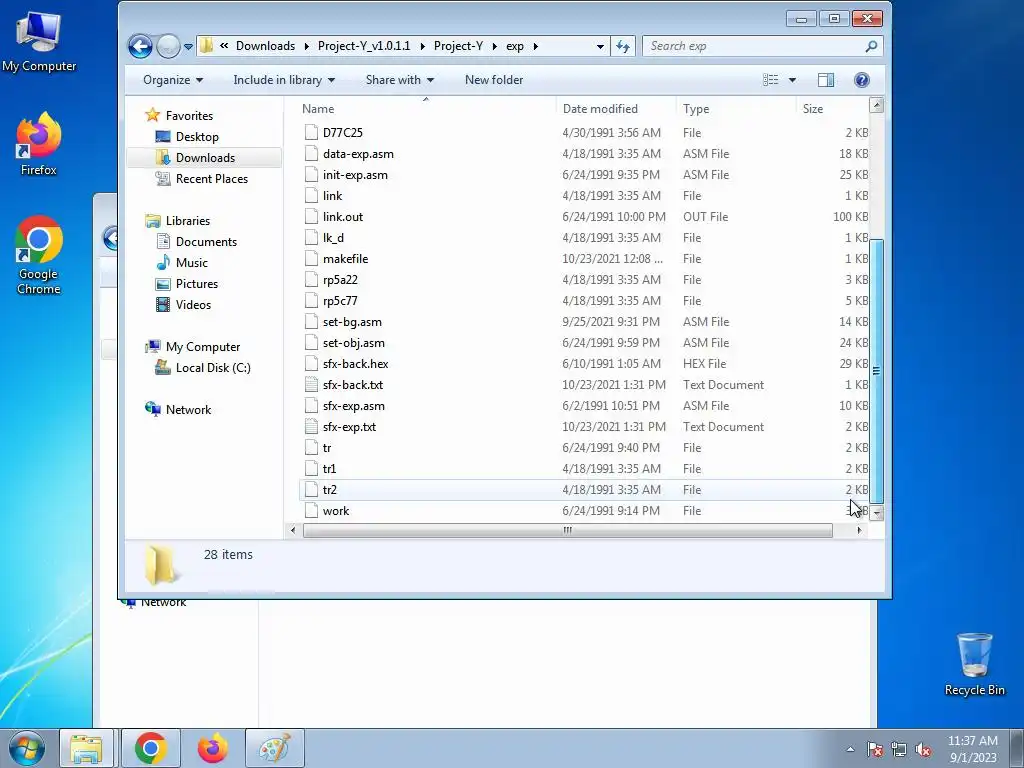The height and width of the screenshot is (768, 1024).
Task: Click the Videos library icon
Action: pyautogui.click(x=163, y=304)
